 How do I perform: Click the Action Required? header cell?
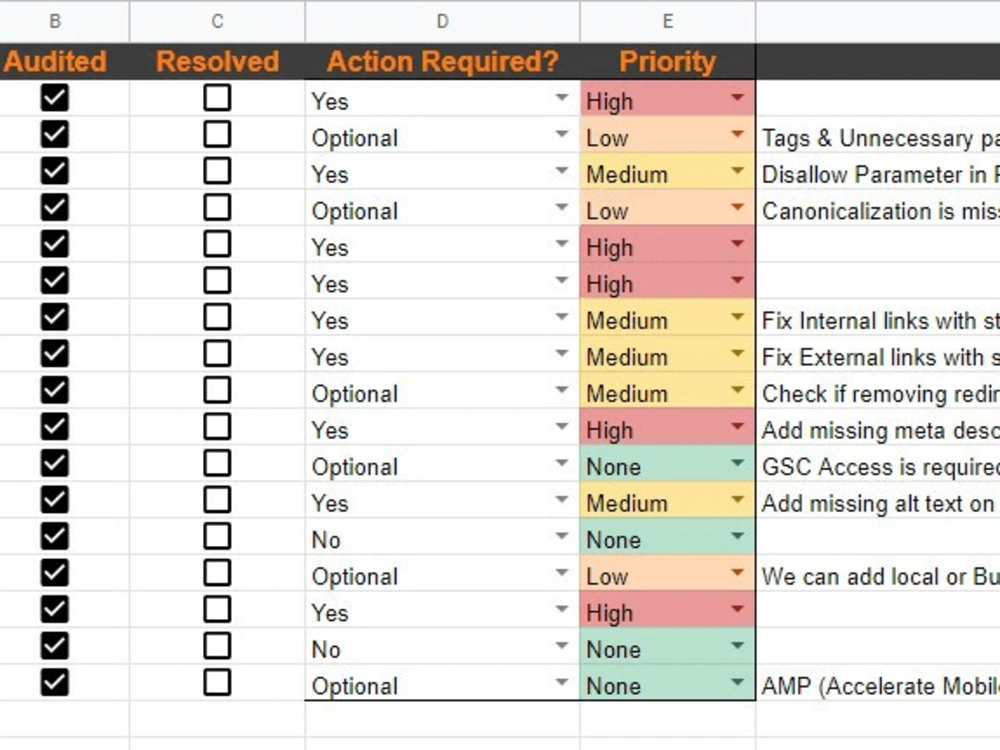(x=443, y=61)
